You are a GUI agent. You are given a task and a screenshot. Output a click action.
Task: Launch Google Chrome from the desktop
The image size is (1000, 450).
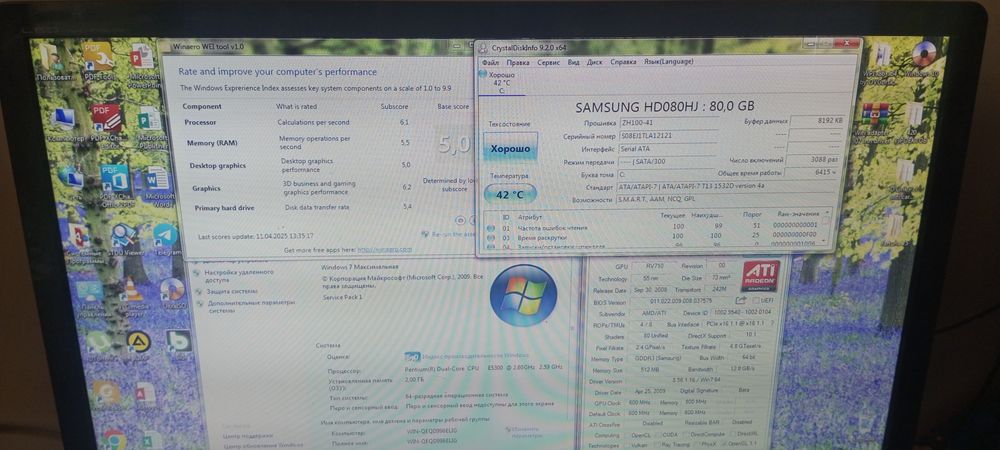point(115,439)
